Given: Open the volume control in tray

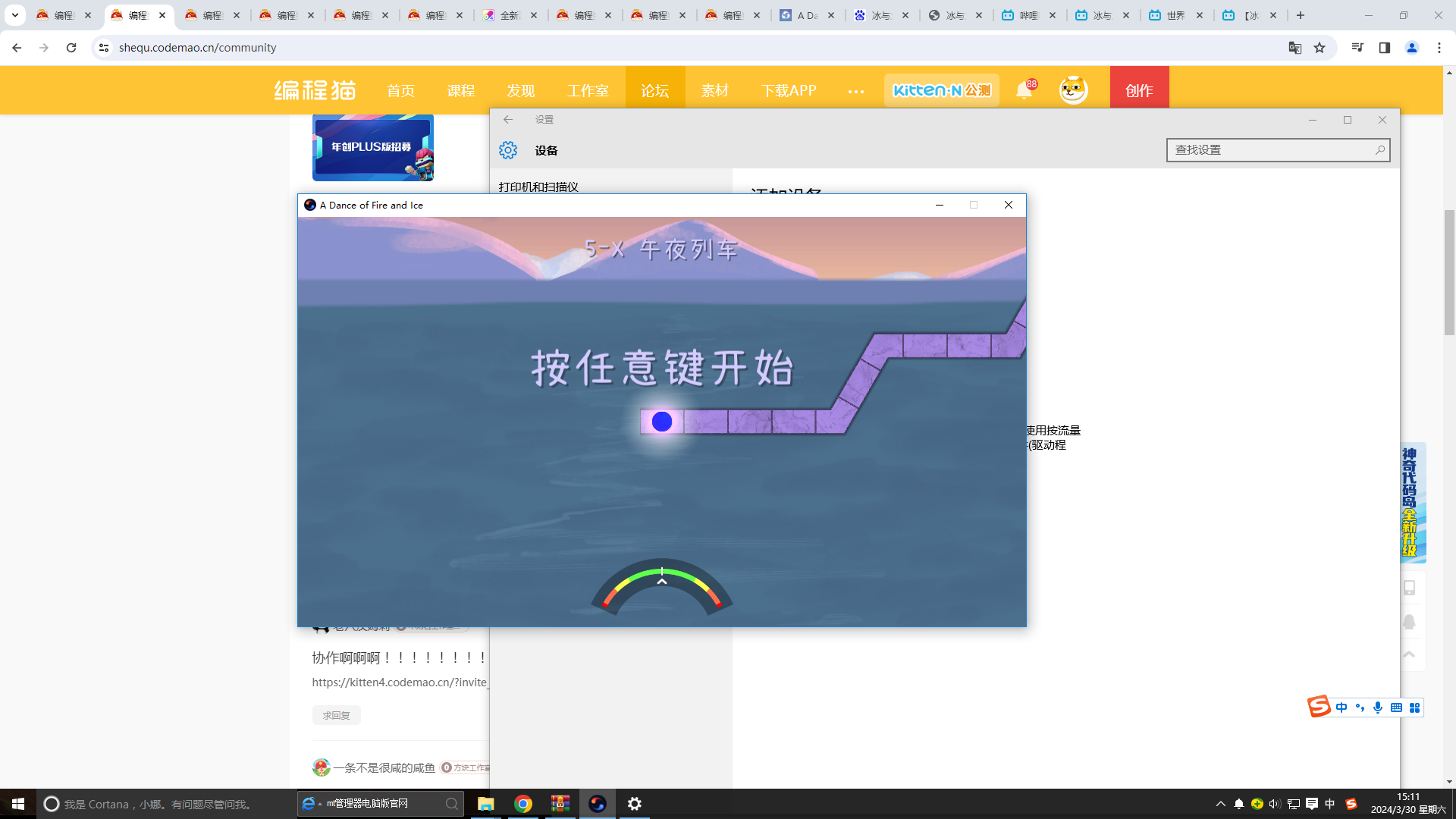Looking at the screenshot, I should [x=1275, y=804].
